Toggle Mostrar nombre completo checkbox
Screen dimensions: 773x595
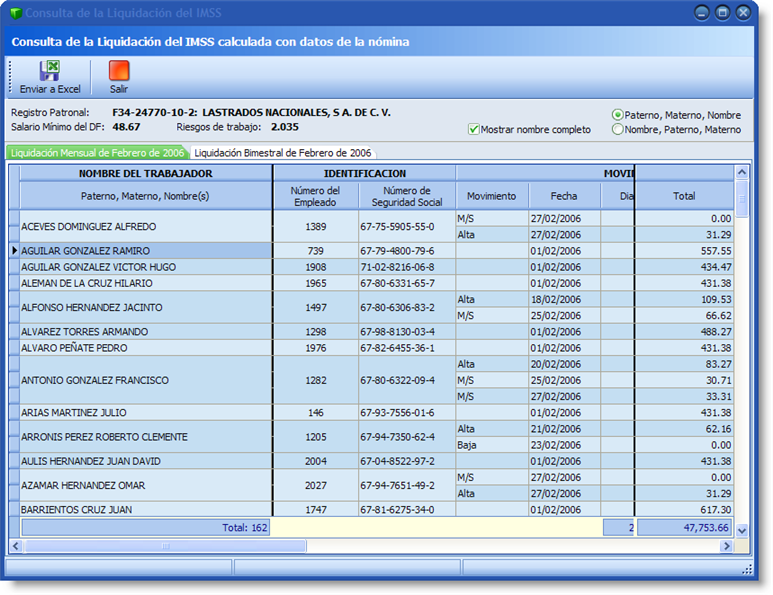point(473,130)
